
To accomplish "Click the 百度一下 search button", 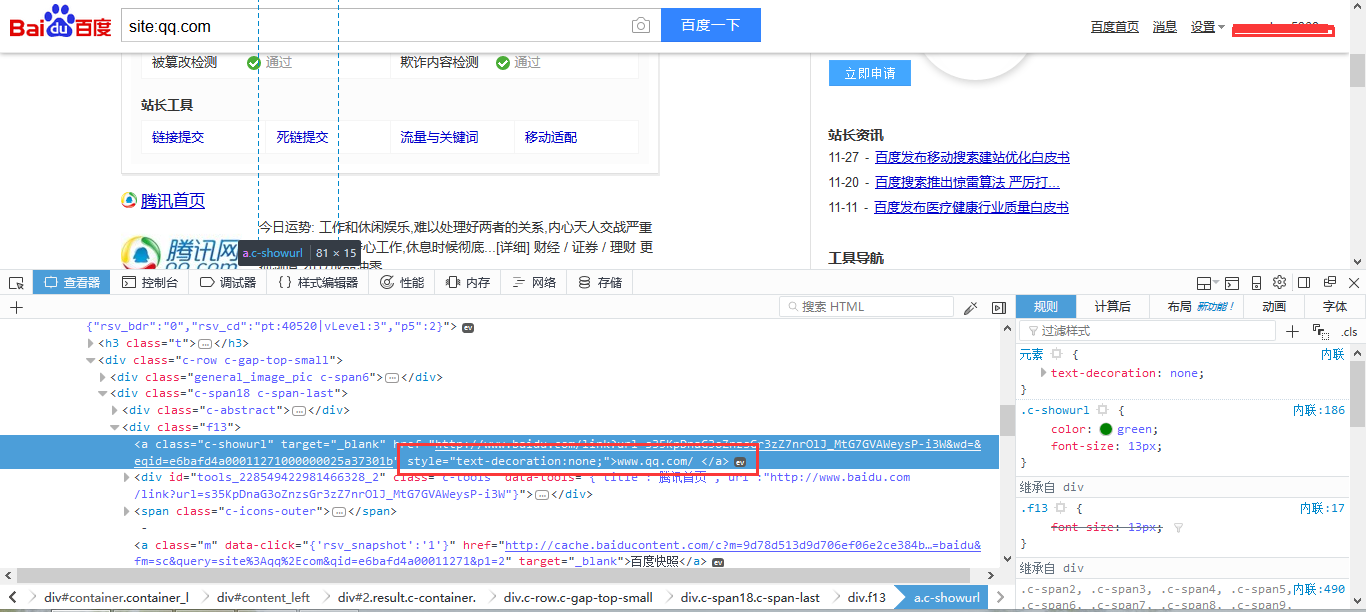I will pos(711,25).
